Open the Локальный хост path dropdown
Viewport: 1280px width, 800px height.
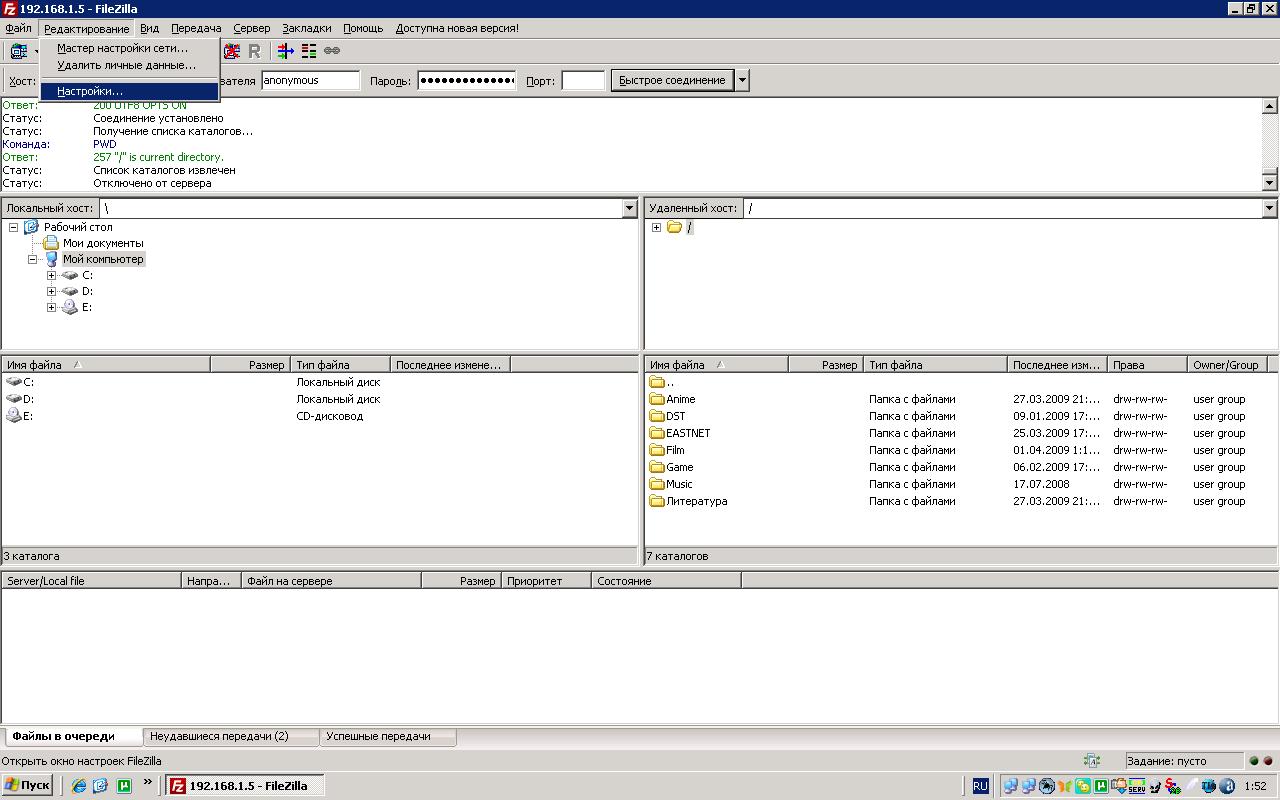click(630, 208)
